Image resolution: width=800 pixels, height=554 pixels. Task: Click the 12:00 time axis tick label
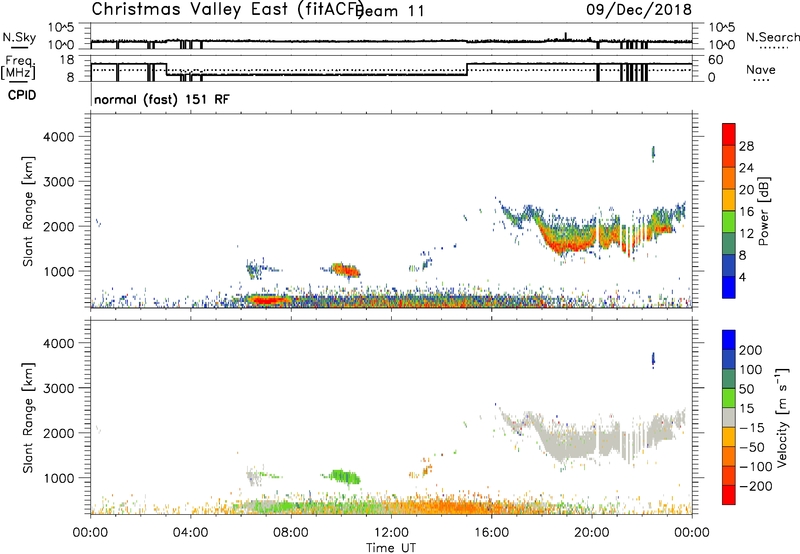click(391, 533)
